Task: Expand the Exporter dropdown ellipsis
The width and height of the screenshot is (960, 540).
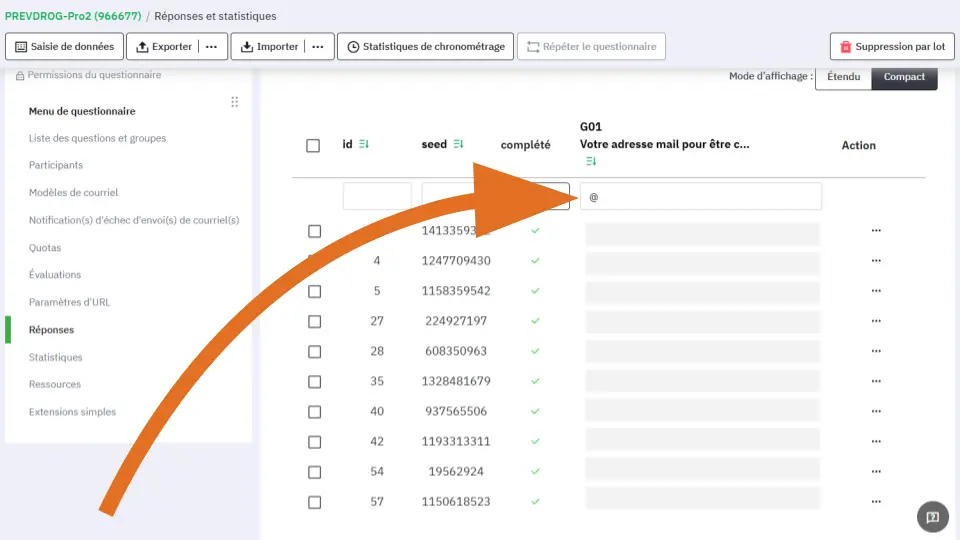Action: pos(211,46)
